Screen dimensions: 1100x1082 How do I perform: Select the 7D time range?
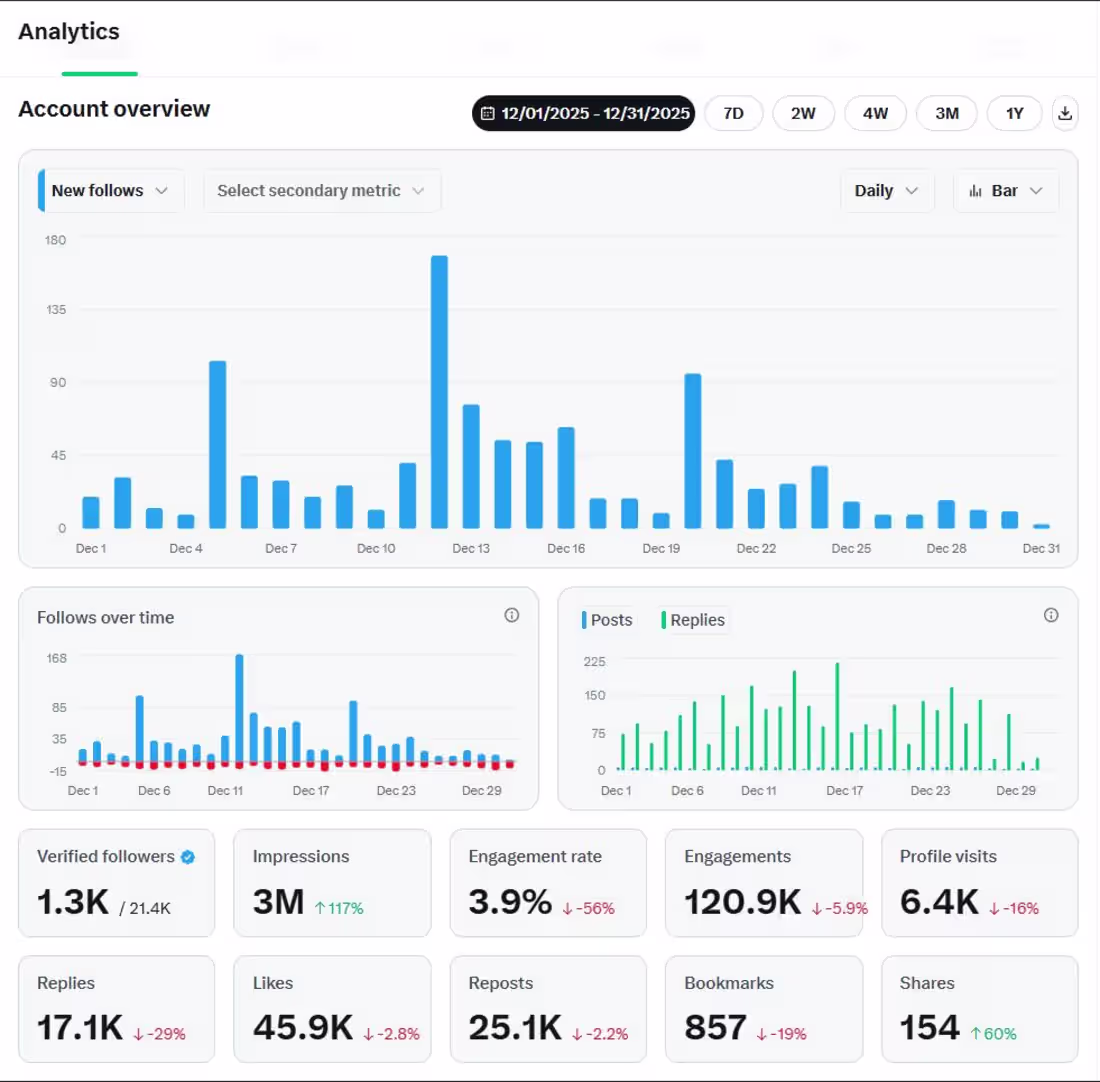(x=733, y=113)
